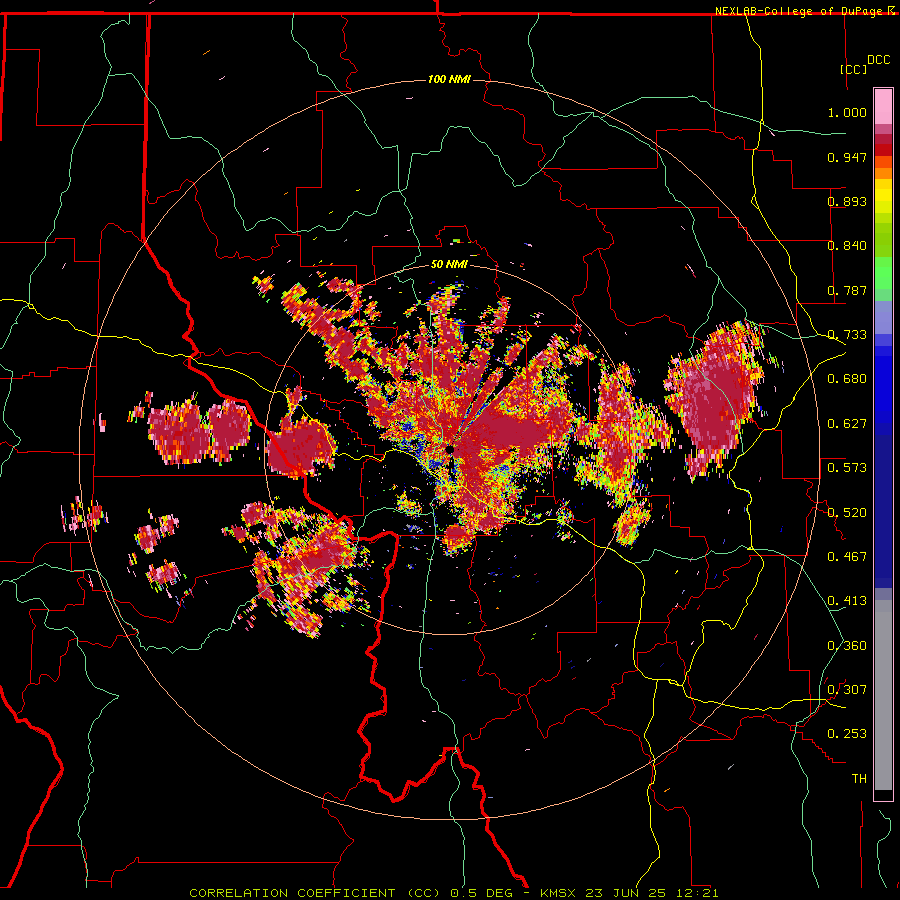Click the 0.360 color scale value

point(847,646)
